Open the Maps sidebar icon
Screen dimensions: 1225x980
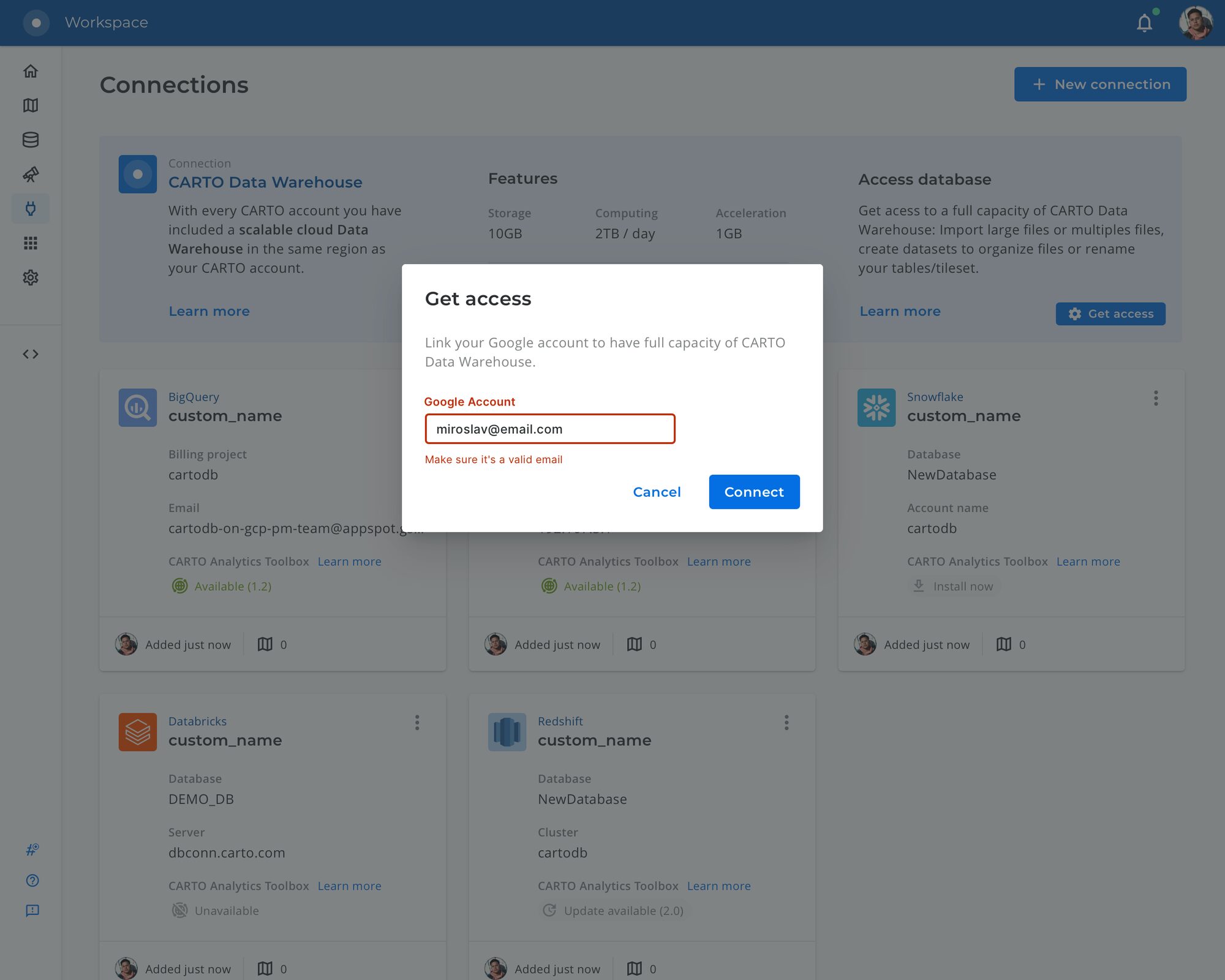(31, 105)
